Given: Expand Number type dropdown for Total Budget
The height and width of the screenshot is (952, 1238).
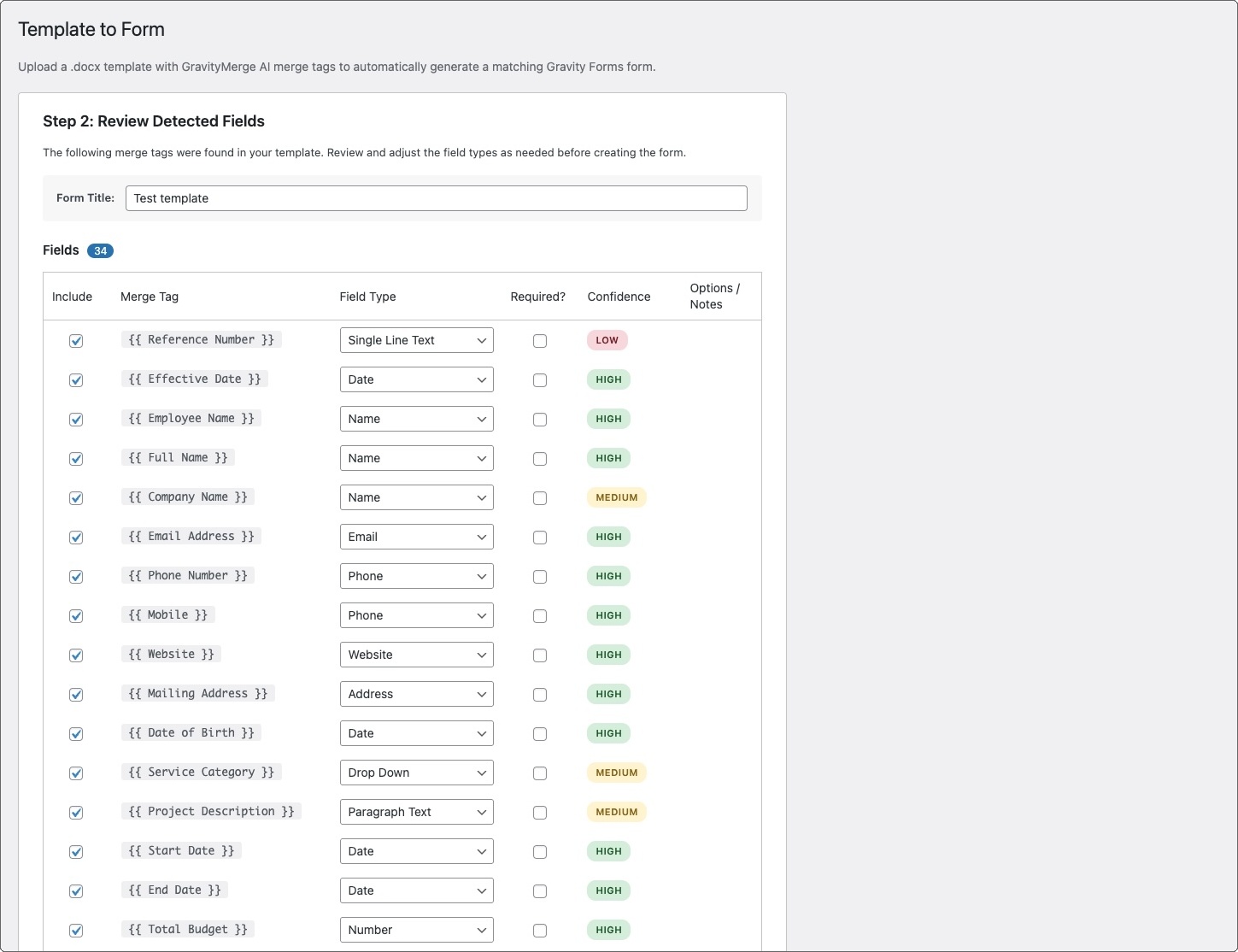Looking at the screenshot, I should (416, 930).
